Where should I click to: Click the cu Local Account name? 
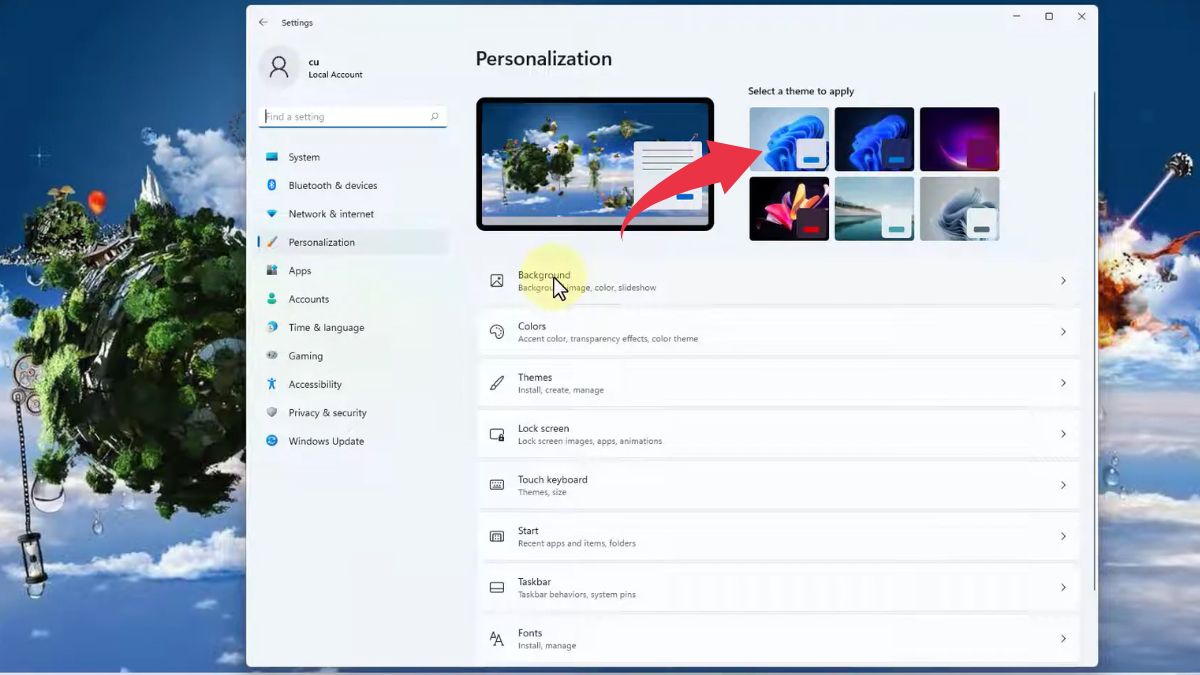pyautogui.click(x=335, y=68)
